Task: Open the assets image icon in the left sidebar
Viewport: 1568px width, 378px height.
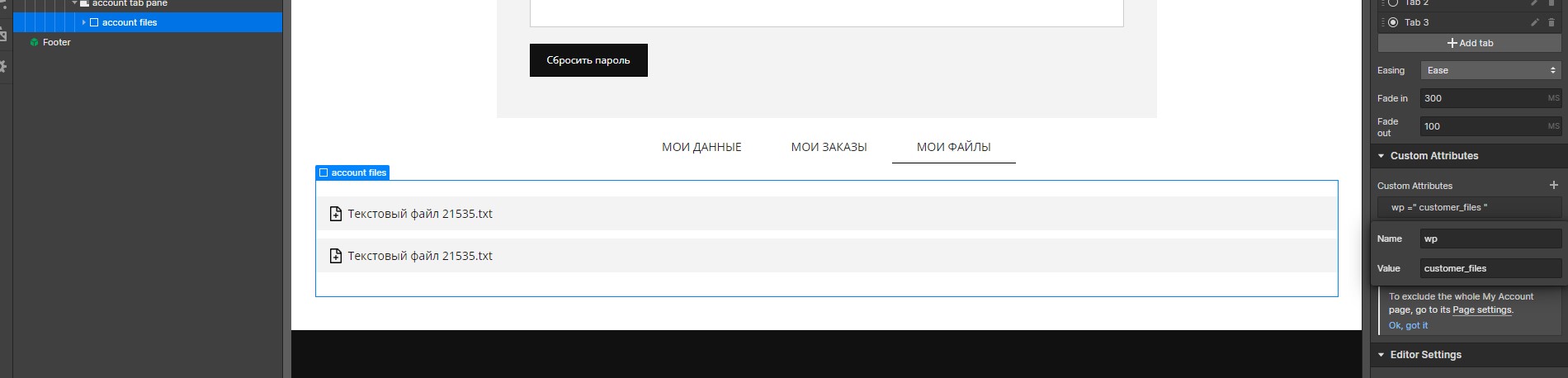Action: pyautogui.click(x=3, y=36)
